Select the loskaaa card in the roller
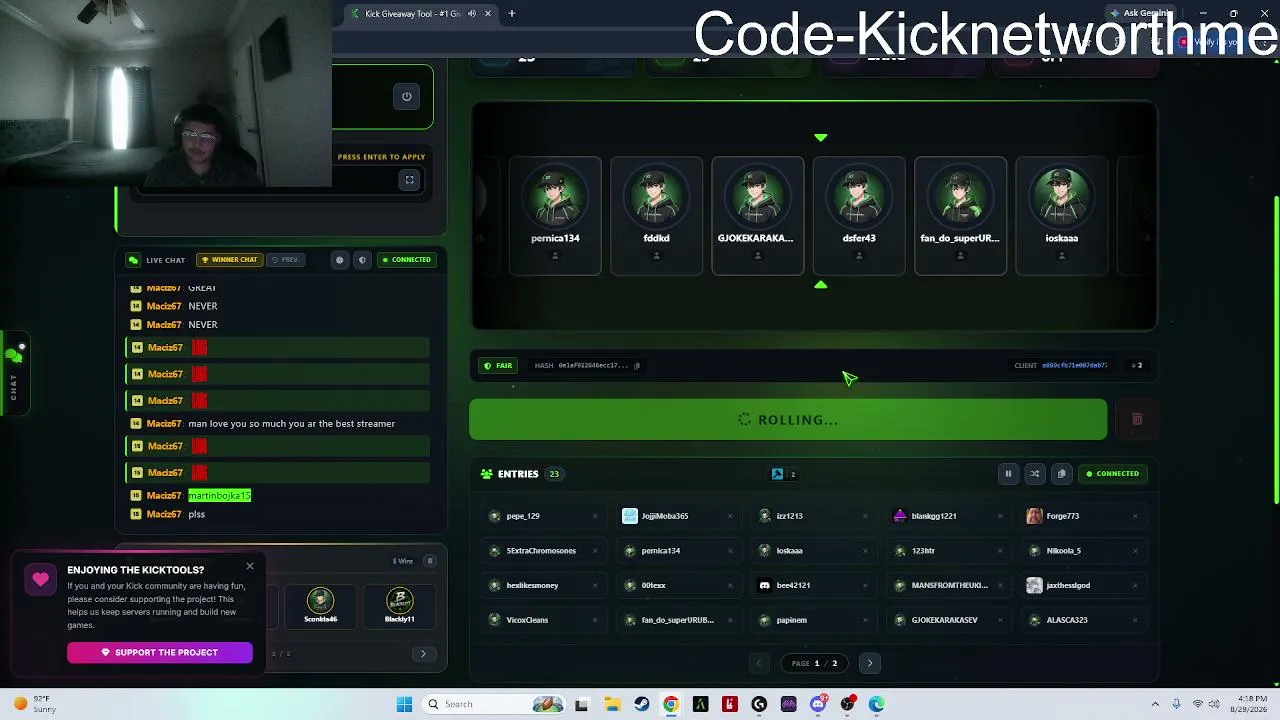Image resolution: width=1280 pixels, height=720 pixels. pos(1061,215)
